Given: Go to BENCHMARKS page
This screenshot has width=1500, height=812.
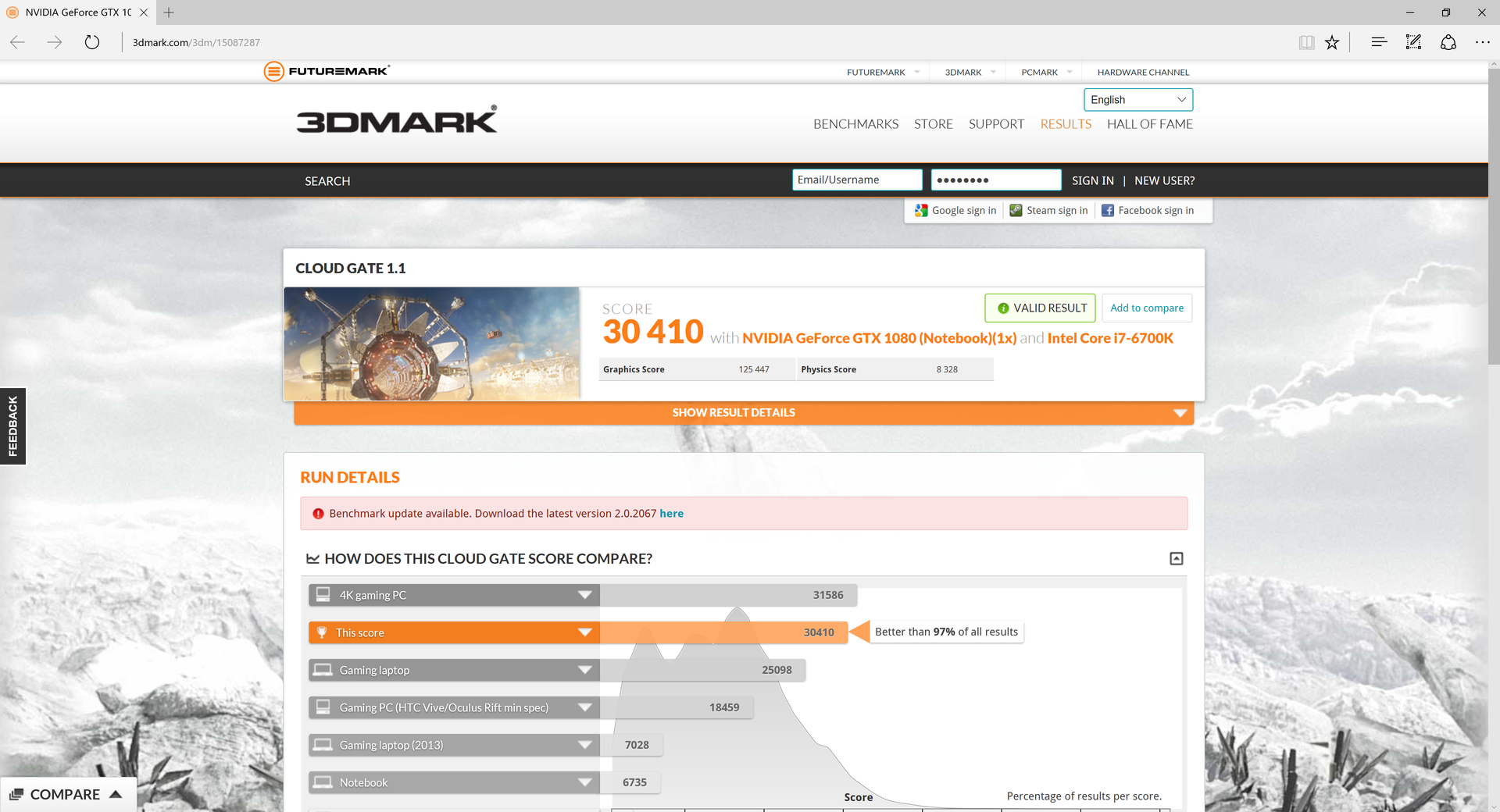Looking at the screenshot, I should click(855, 124).
